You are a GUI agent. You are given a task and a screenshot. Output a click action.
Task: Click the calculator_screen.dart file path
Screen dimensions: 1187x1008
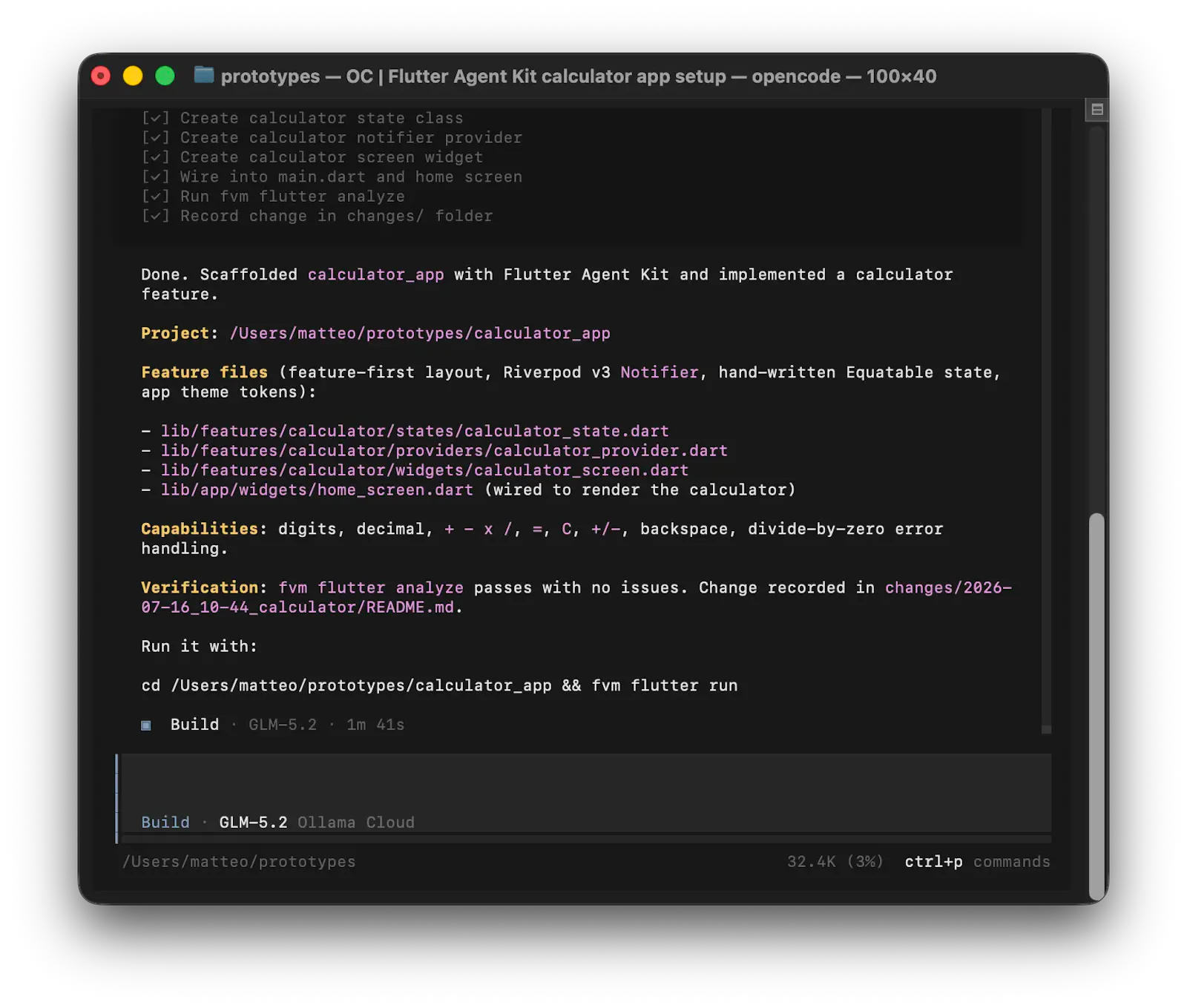tap(424, 470)
